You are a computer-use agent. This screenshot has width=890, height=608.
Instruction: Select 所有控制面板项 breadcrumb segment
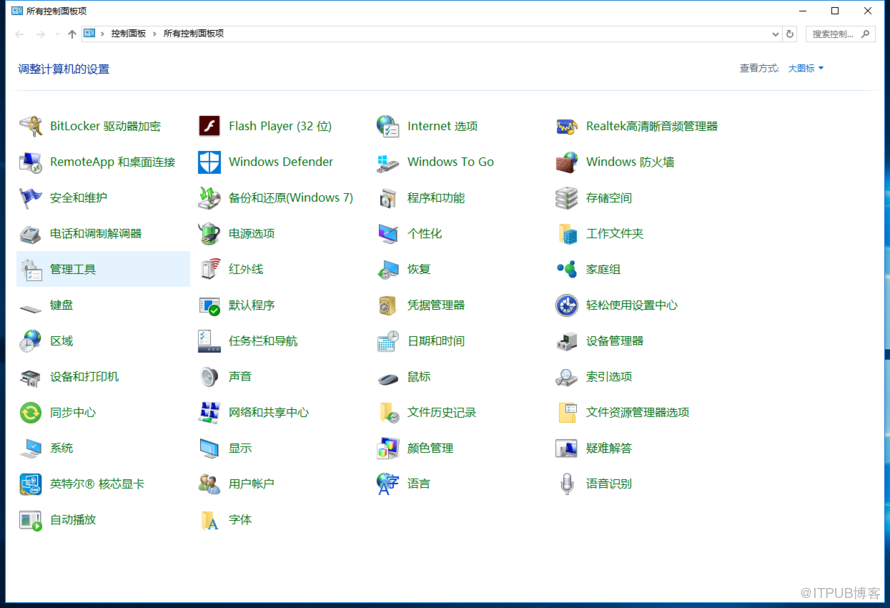(193, 34)
